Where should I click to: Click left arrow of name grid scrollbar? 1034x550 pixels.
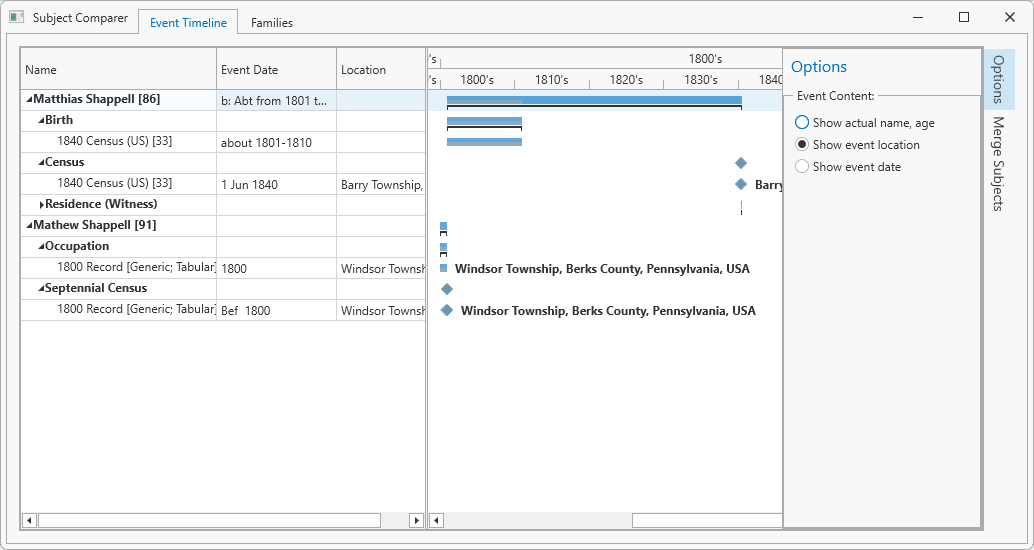[29, 521]
